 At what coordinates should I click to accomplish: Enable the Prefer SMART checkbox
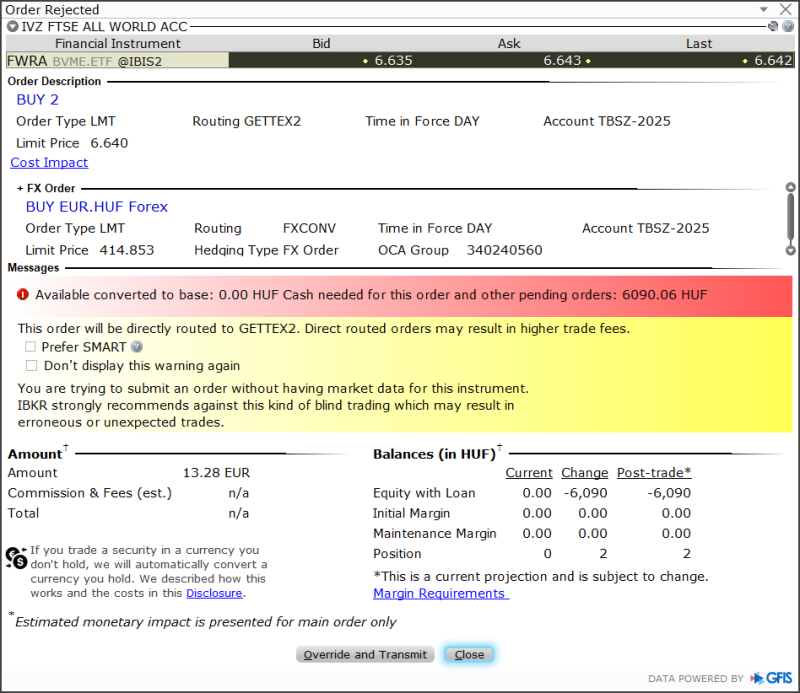coord(31,347)
